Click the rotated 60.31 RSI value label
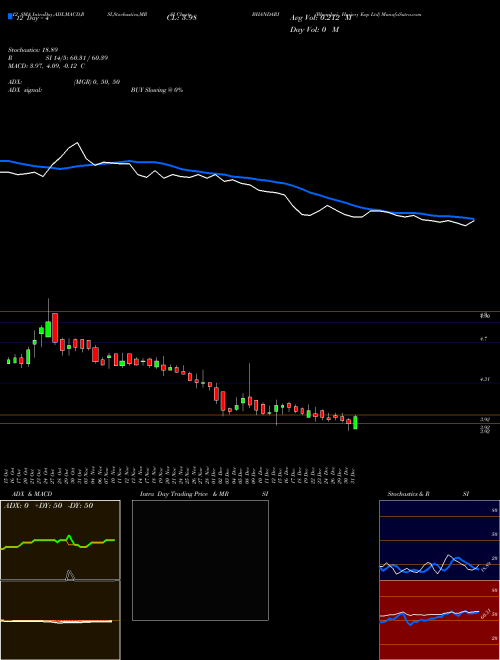Image resolution: width=500 pixels, height=660 pixels. (x=484, y=614)
